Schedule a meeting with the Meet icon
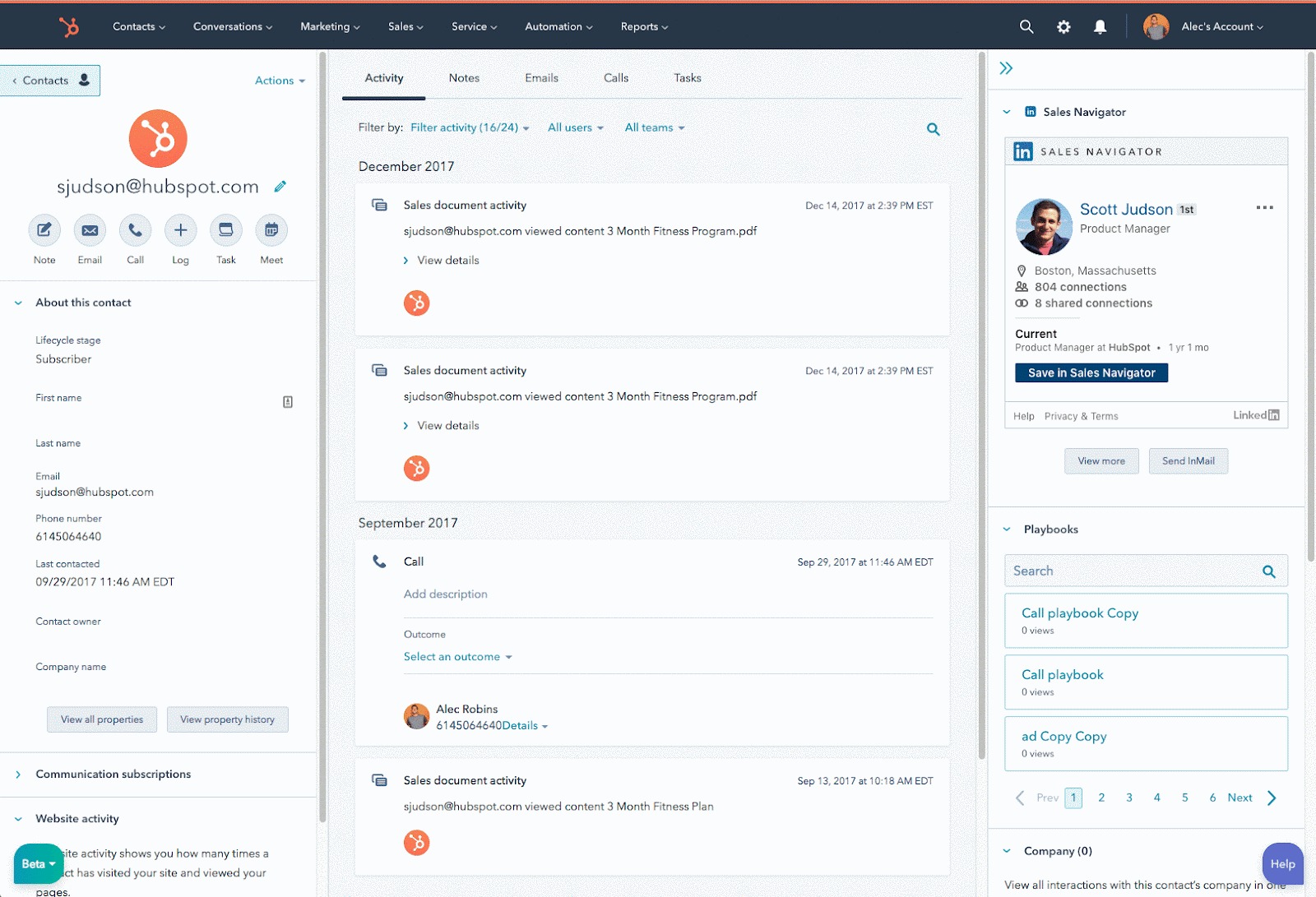1316x897 pixels. click(271, 231)
